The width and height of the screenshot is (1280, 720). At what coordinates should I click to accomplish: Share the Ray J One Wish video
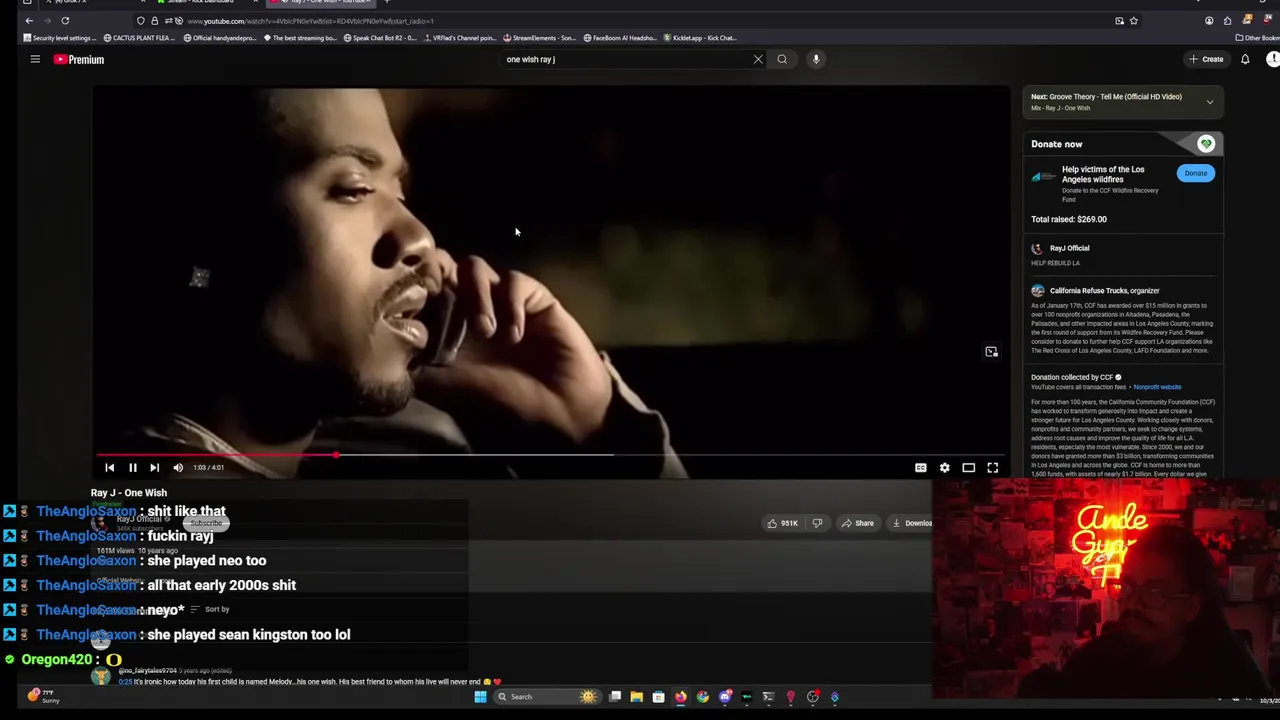point(857,523)
